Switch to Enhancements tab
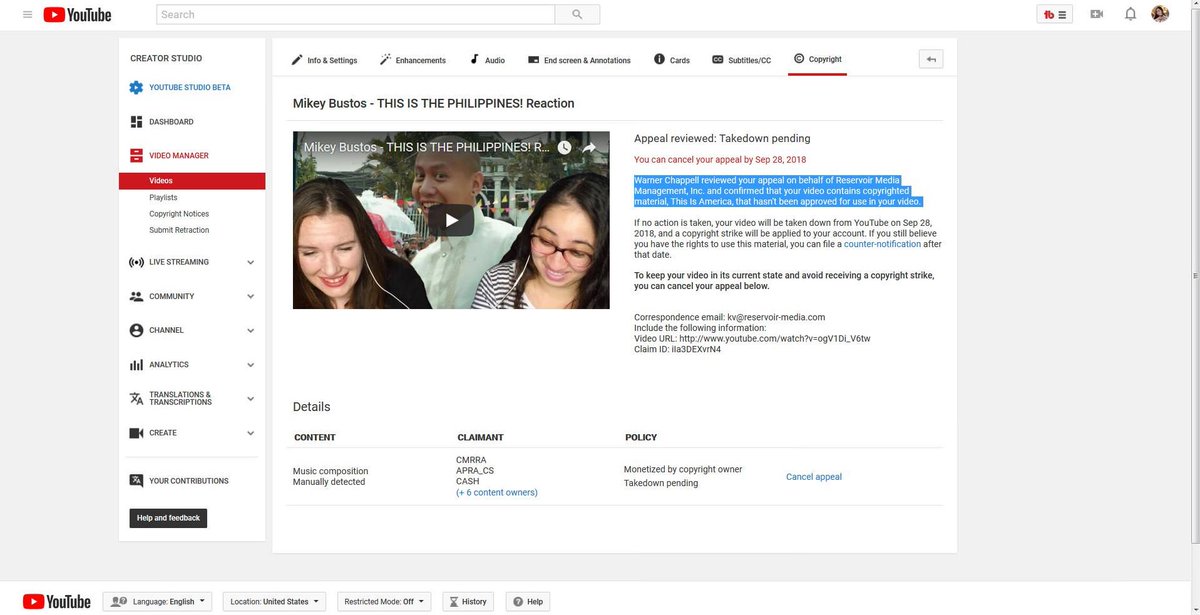Viewport: 1200px width, 615px height. click(413, 60)
